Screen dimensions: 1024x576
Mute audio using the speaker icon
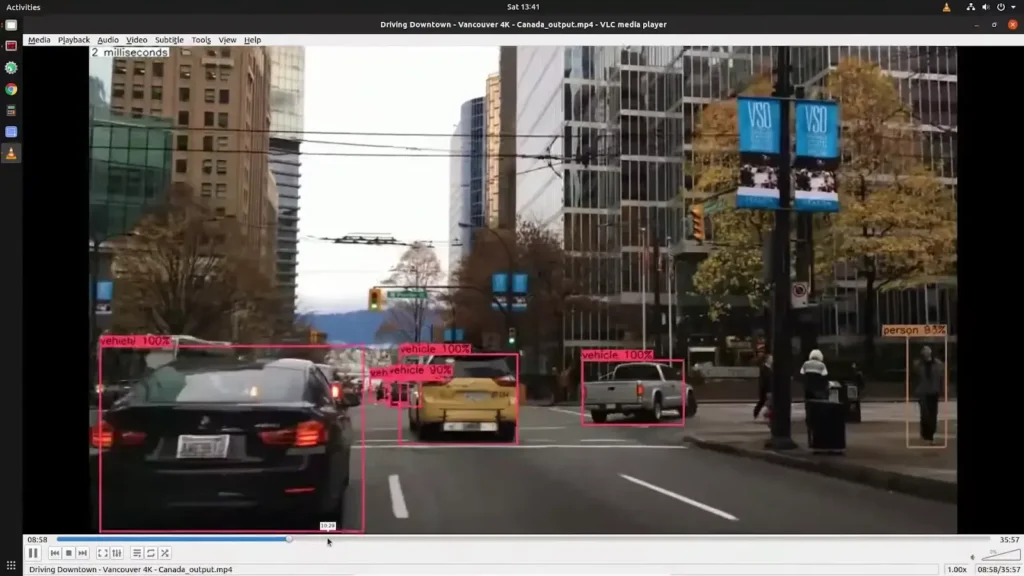click(x=972, y=557)
